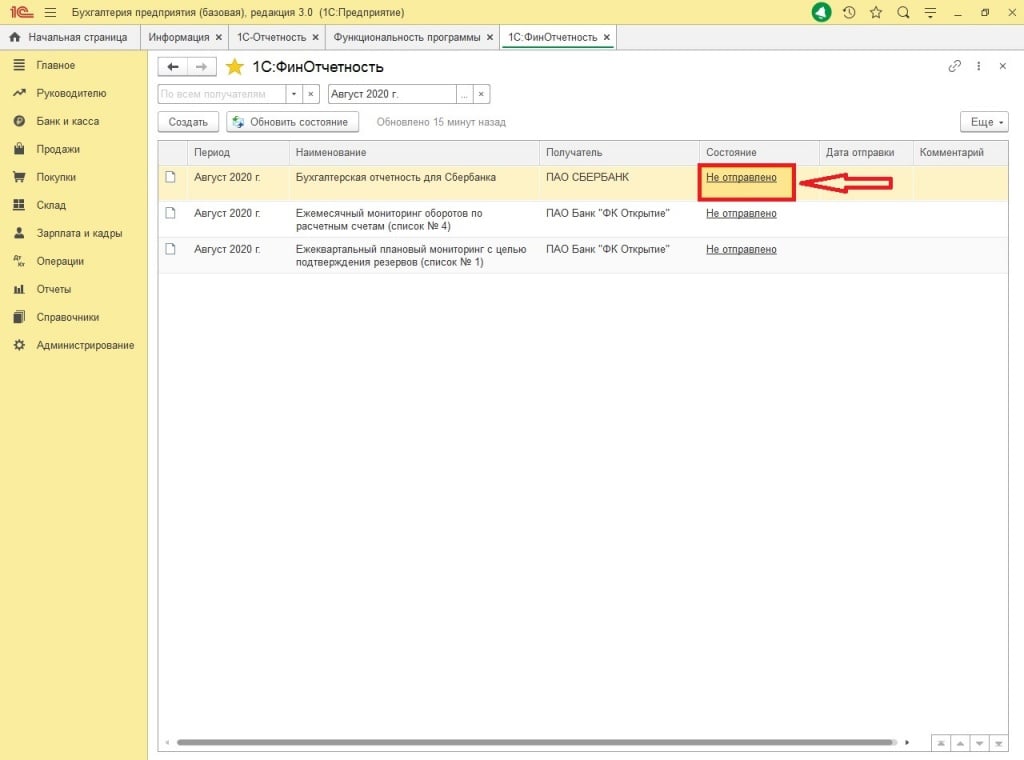1024x760 pixels.
Task: Switch to the 1С-Отчетность tab
Action: [x=270, y=37]
